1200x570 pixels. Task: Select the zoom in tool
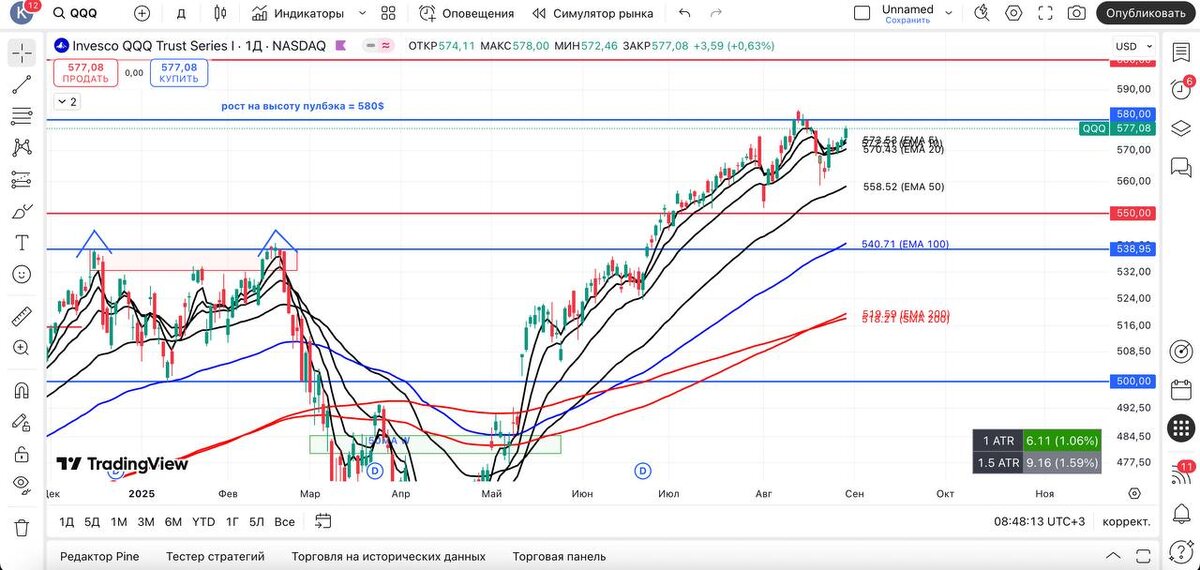(22, 348)
